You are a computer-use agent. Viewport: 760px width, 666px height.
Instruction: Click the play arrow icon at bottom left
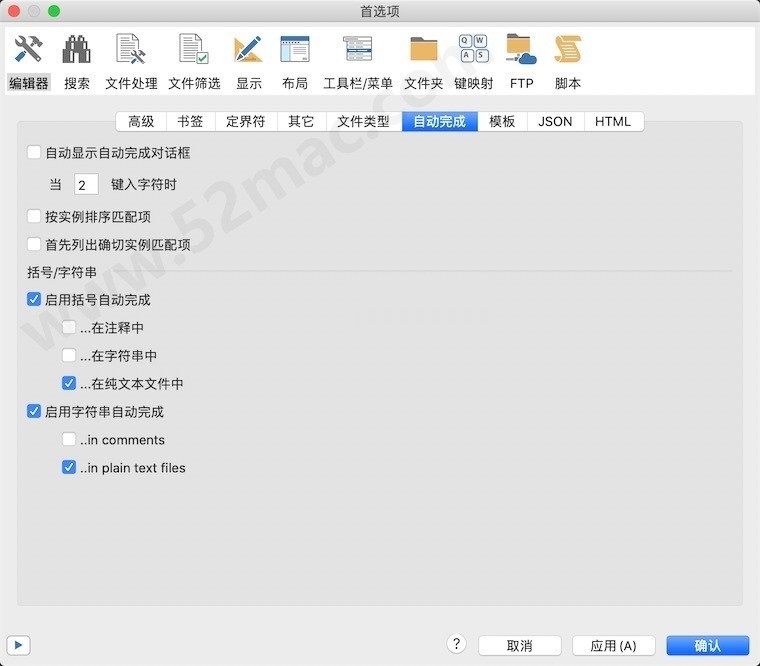18,645
